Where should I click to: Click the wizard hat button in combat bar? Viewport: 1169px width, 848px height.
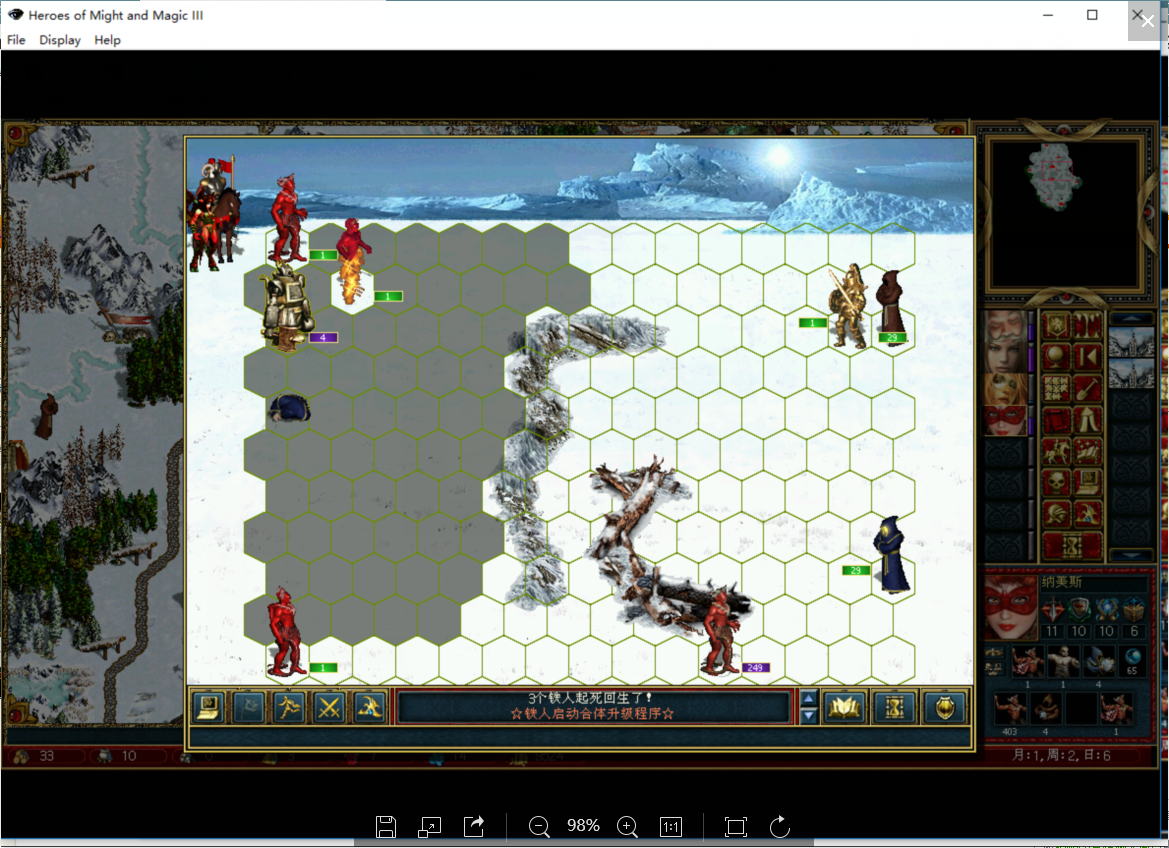coord(370,707)
